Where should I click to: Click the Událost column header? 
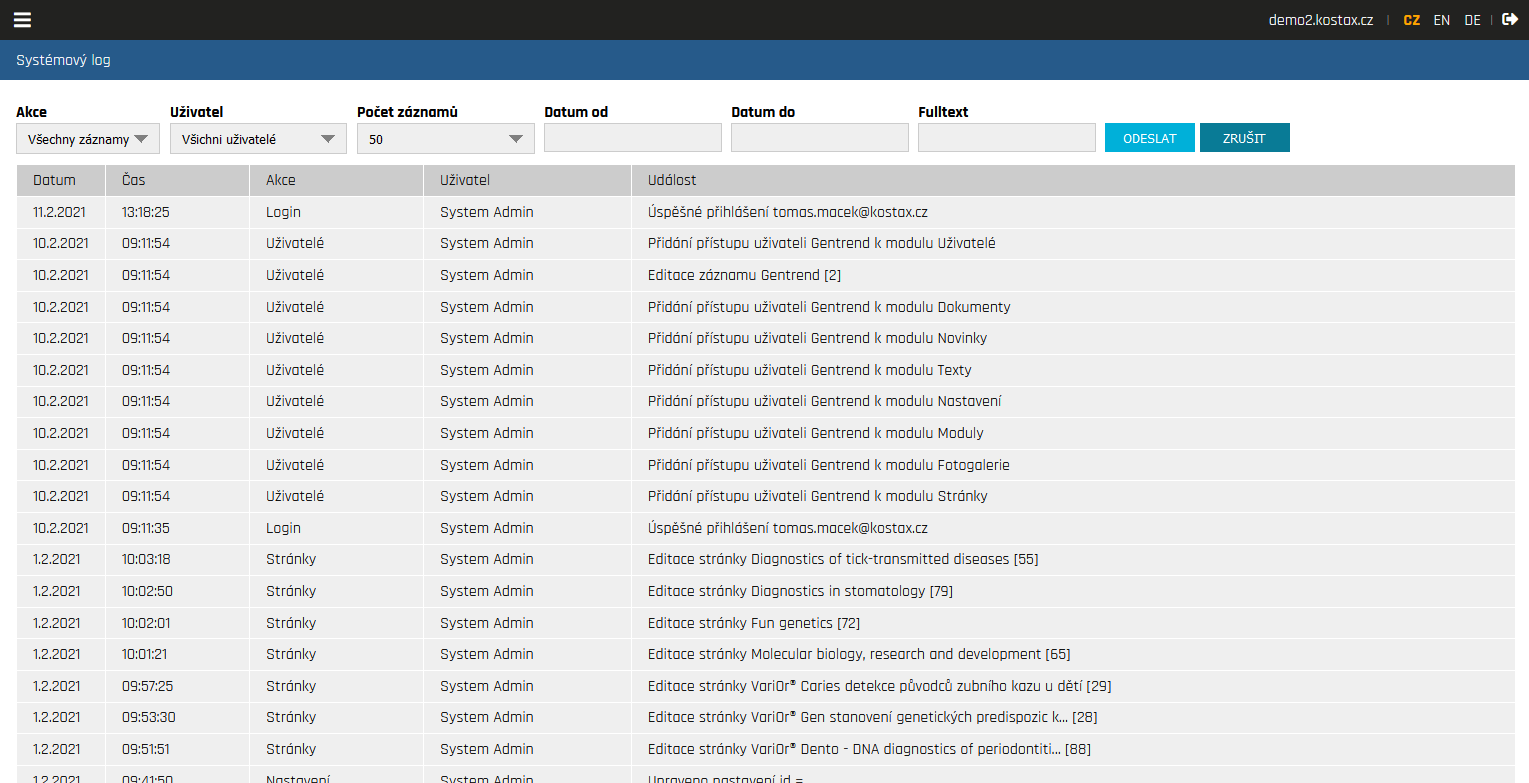pos(672,180)
